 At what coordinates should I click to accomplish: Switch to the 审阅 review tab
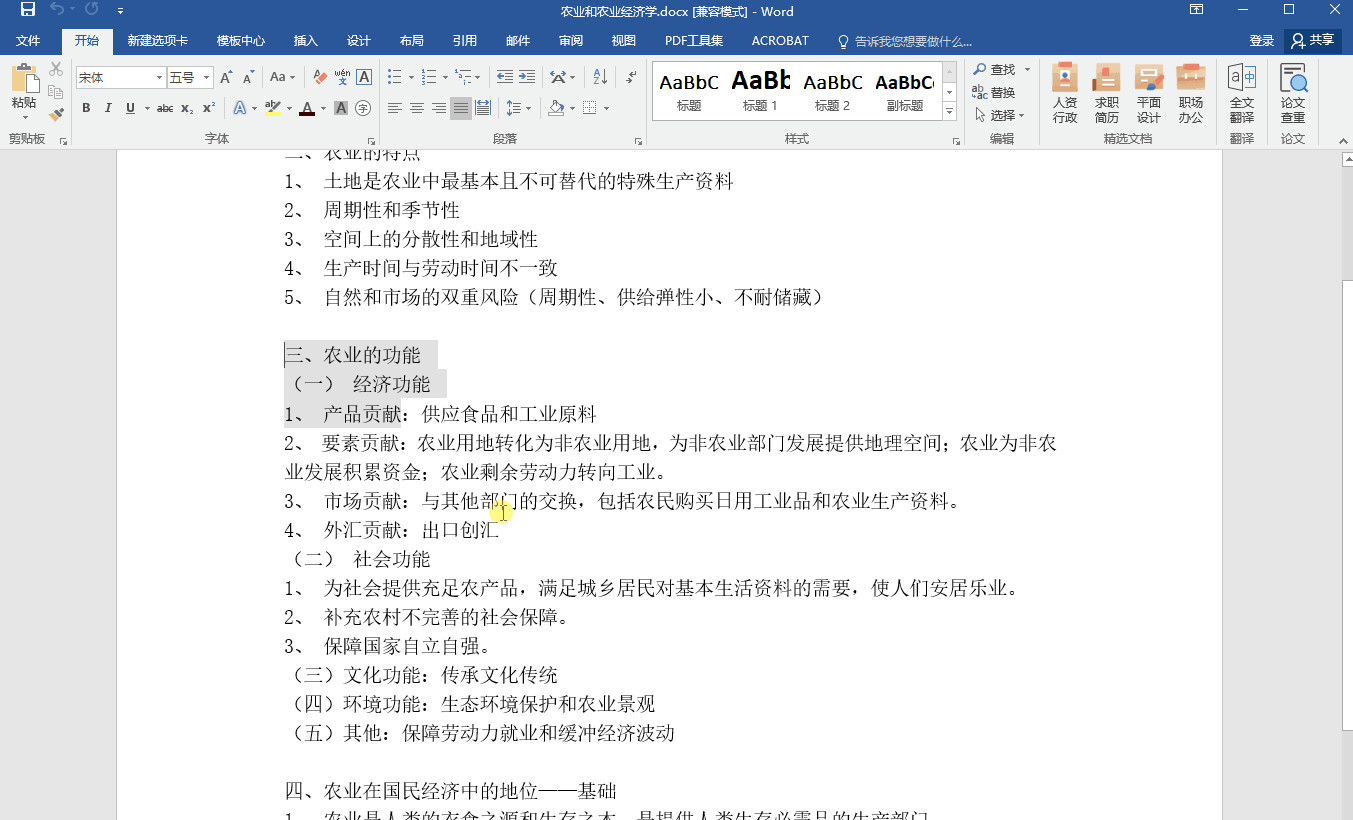(x=571, y=41)
